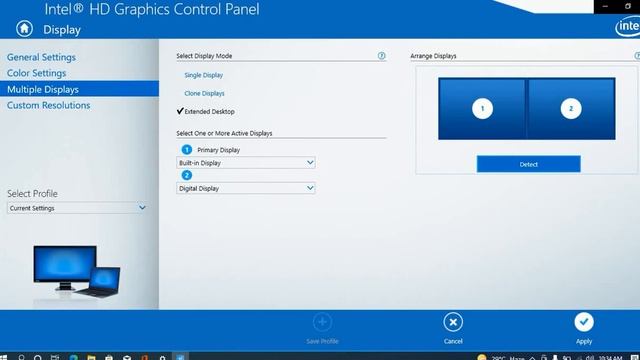Click the Primary Display label
This screenshot has height=360, width=640.
218,150
